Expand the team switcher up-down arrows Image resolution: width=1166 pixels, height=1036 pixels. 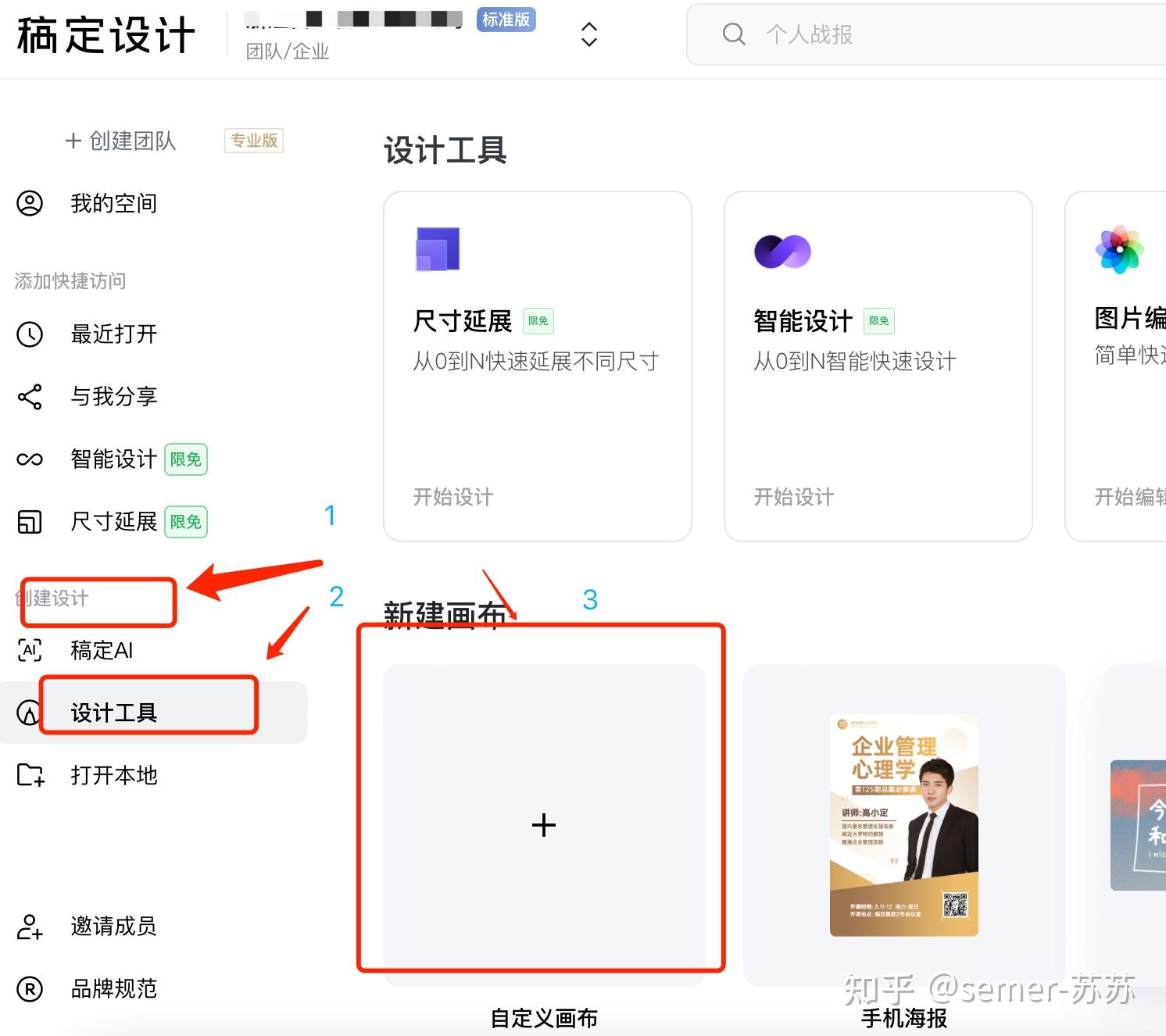(x=589, y=34)
